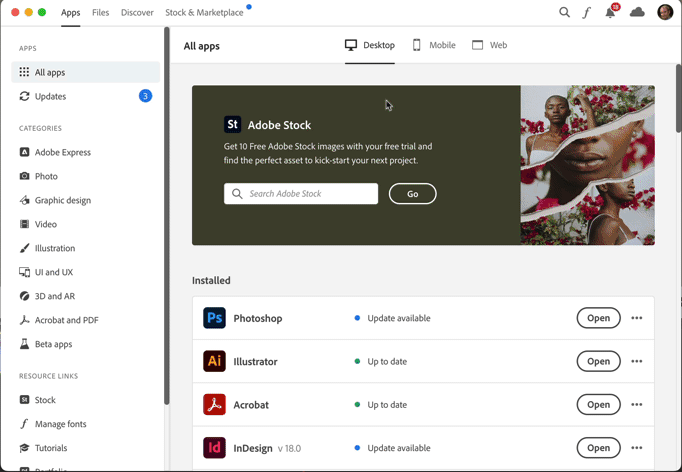The height and width of the screenshot is (472, 682).
Task: Open the Beta apps category
Action: [46, 344]
